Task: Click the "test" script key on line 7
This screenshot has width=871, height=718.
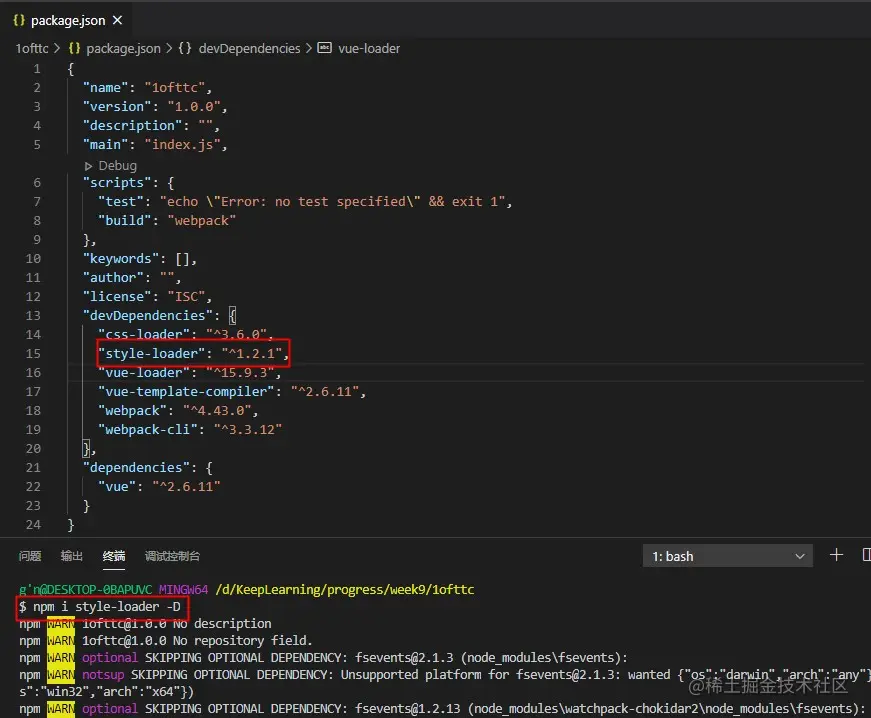Action: pyautogui.click(x=121, y=202)
